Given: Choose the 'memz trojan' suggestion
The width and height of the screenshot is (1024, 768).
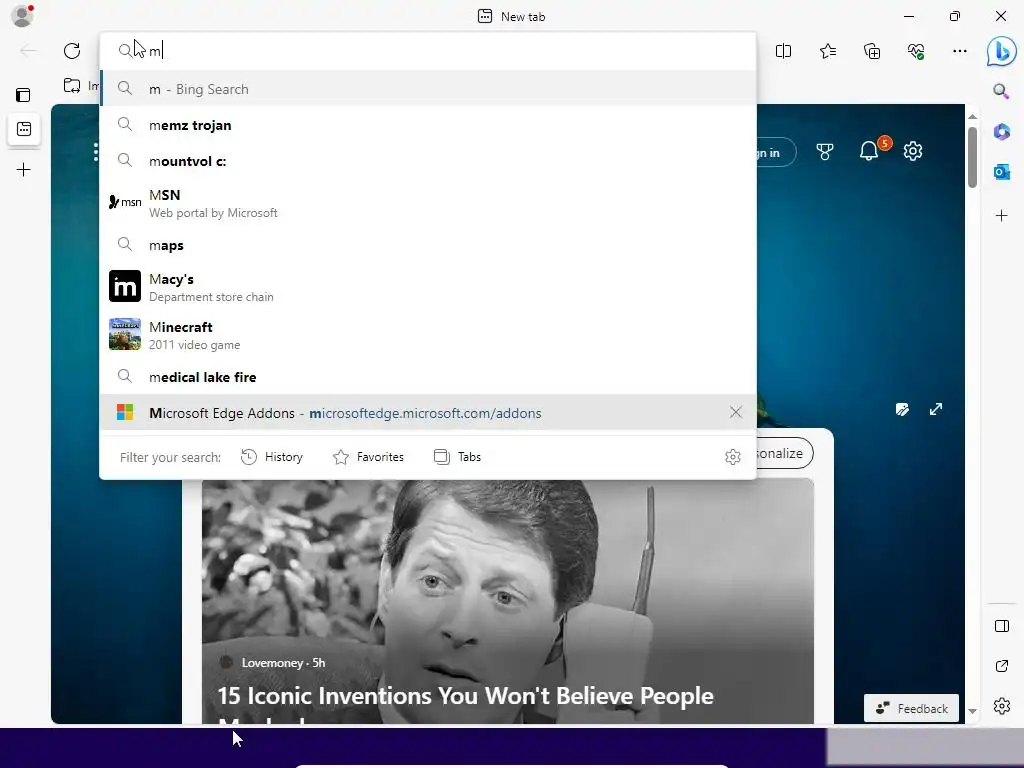Looking at the screenshot, I should (428, 125).
